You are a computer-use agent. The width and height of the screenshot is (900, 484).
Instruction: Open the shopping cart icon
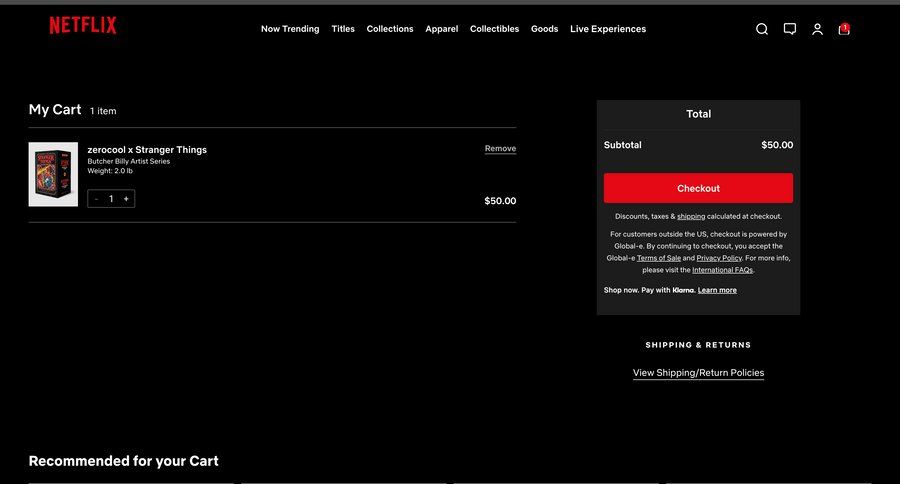point(844,29)
